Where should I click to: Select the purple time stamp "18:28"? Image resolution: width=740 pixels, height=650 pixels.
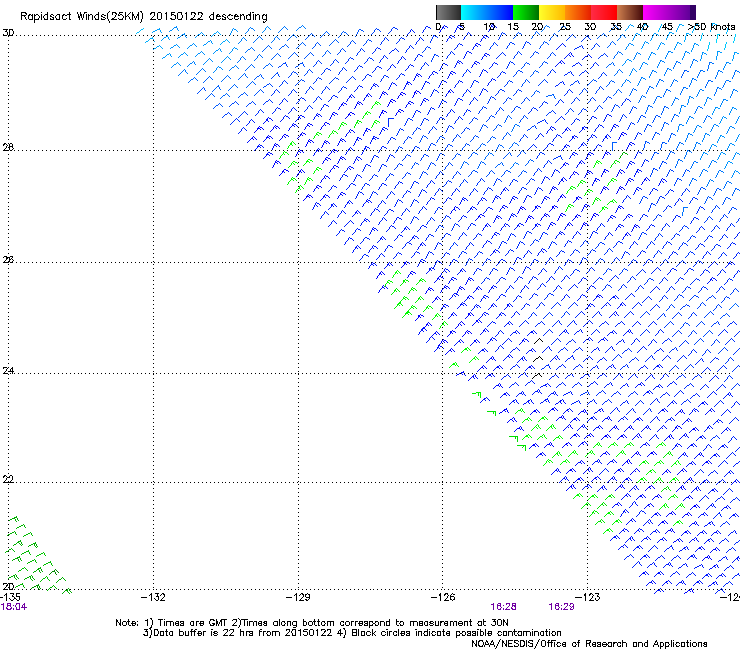point(503,607)
